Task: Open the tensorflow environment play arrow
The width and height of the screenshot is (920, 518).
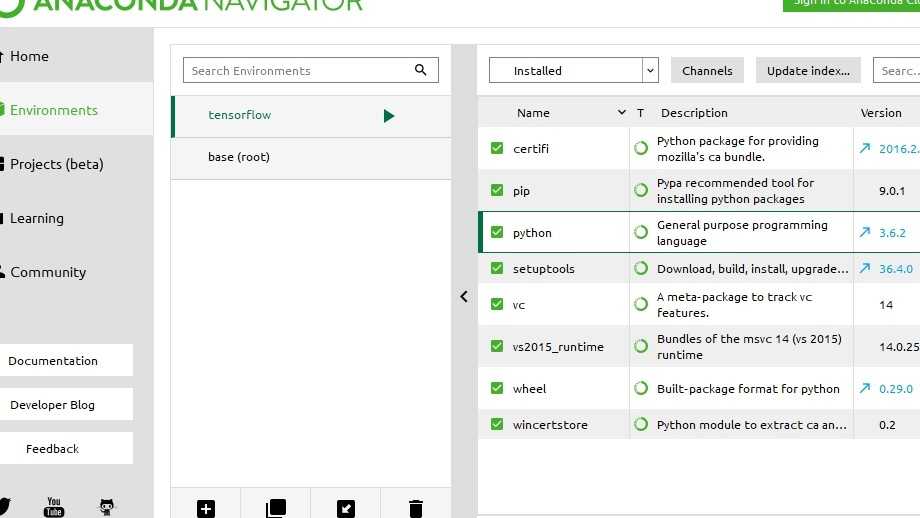Action: coord(389,116)
